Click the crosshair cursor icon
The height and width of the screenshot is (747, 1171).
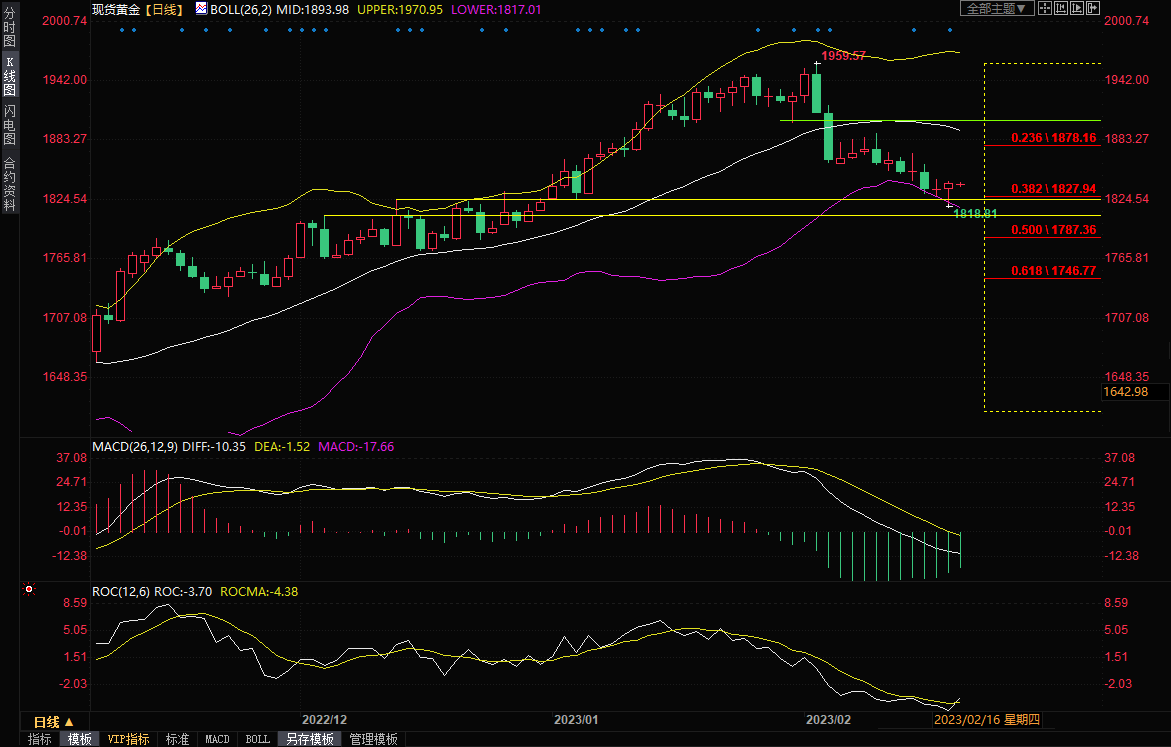click(1044, 8)
